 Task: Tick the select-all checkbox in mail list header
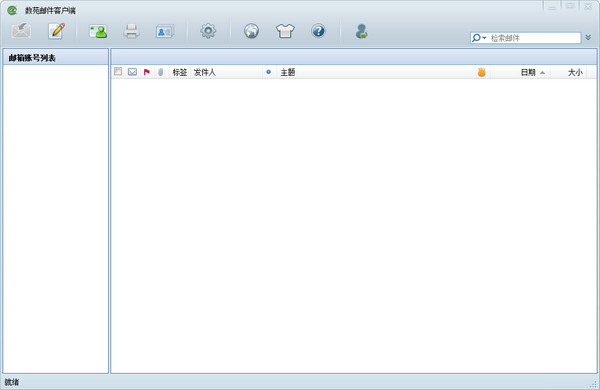click(x=118, y=71)
